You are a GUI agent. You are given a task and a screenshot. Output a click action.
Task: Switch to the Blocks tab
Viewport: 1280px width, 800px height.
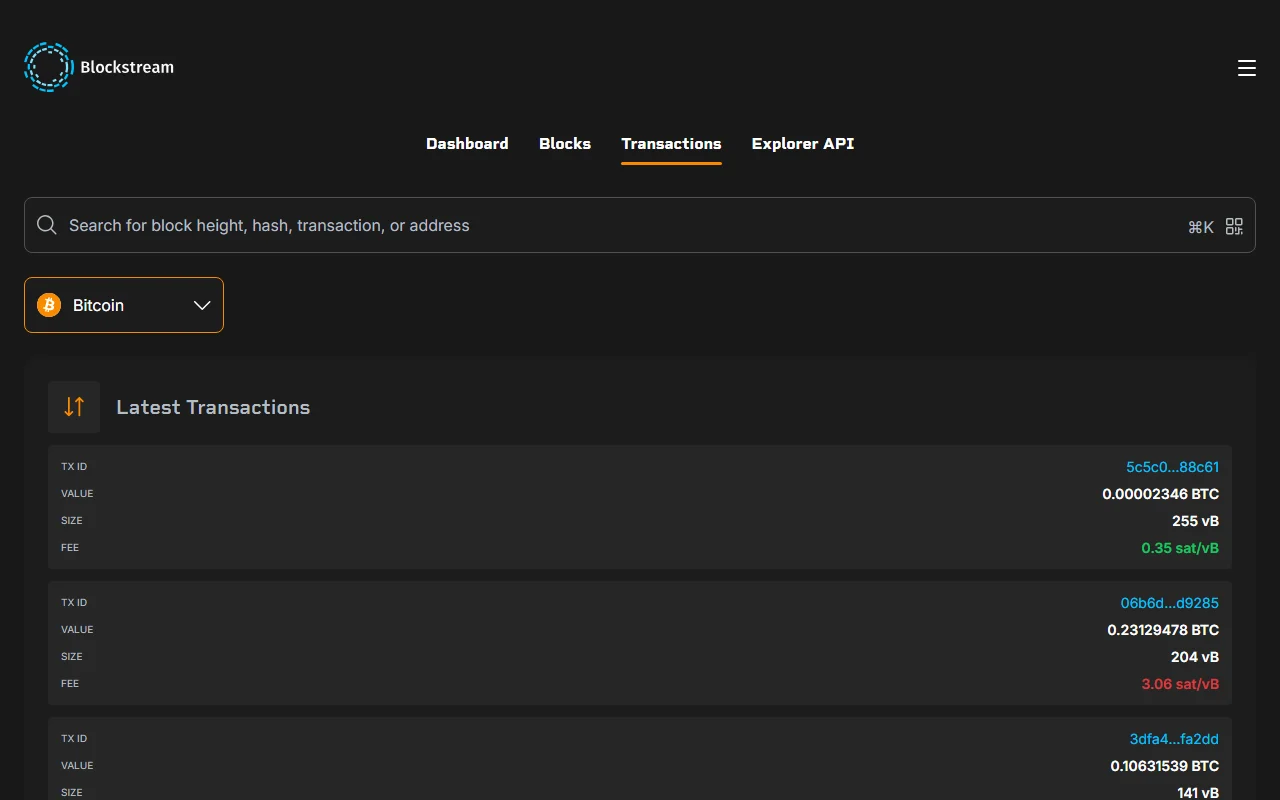(565, 144)
